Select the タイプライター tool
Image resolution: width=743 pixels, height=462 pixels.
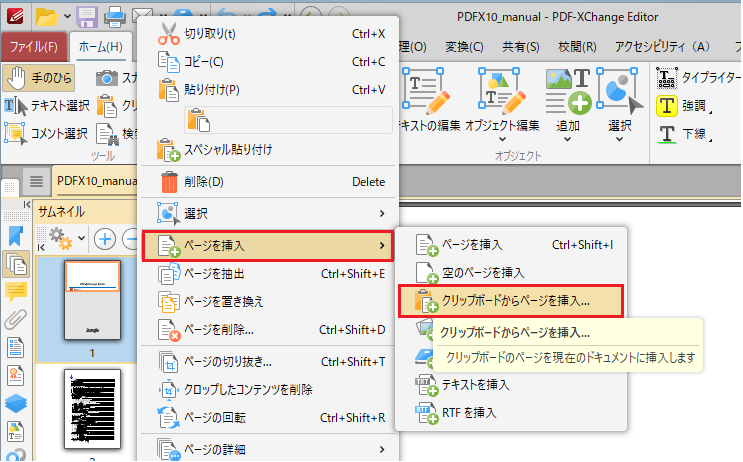(698, 78)
